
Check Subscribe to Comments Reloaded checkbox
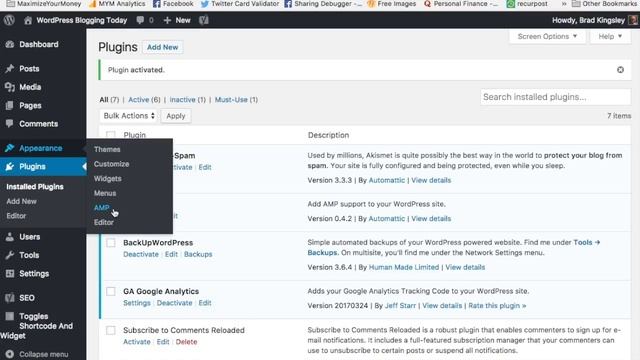click(x=111, y=330)
